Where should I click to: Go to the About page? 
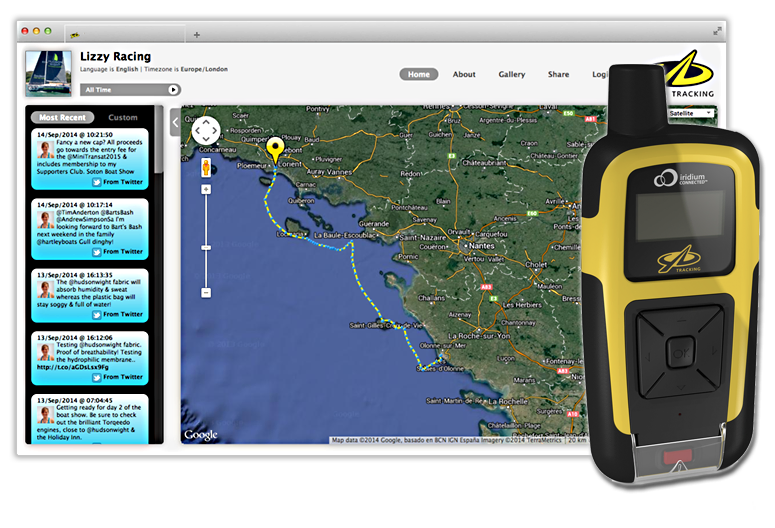(464, 74)
